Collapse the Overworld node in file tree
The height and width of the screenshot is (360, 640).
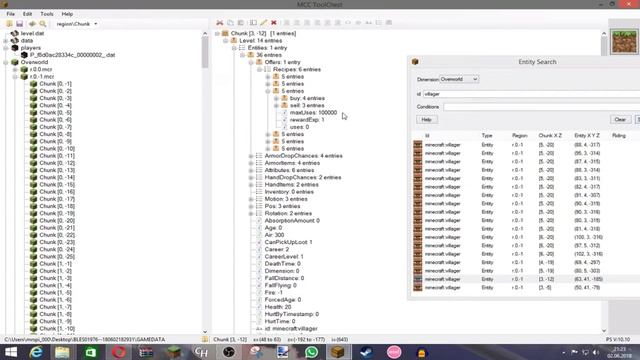click(6, 62)
